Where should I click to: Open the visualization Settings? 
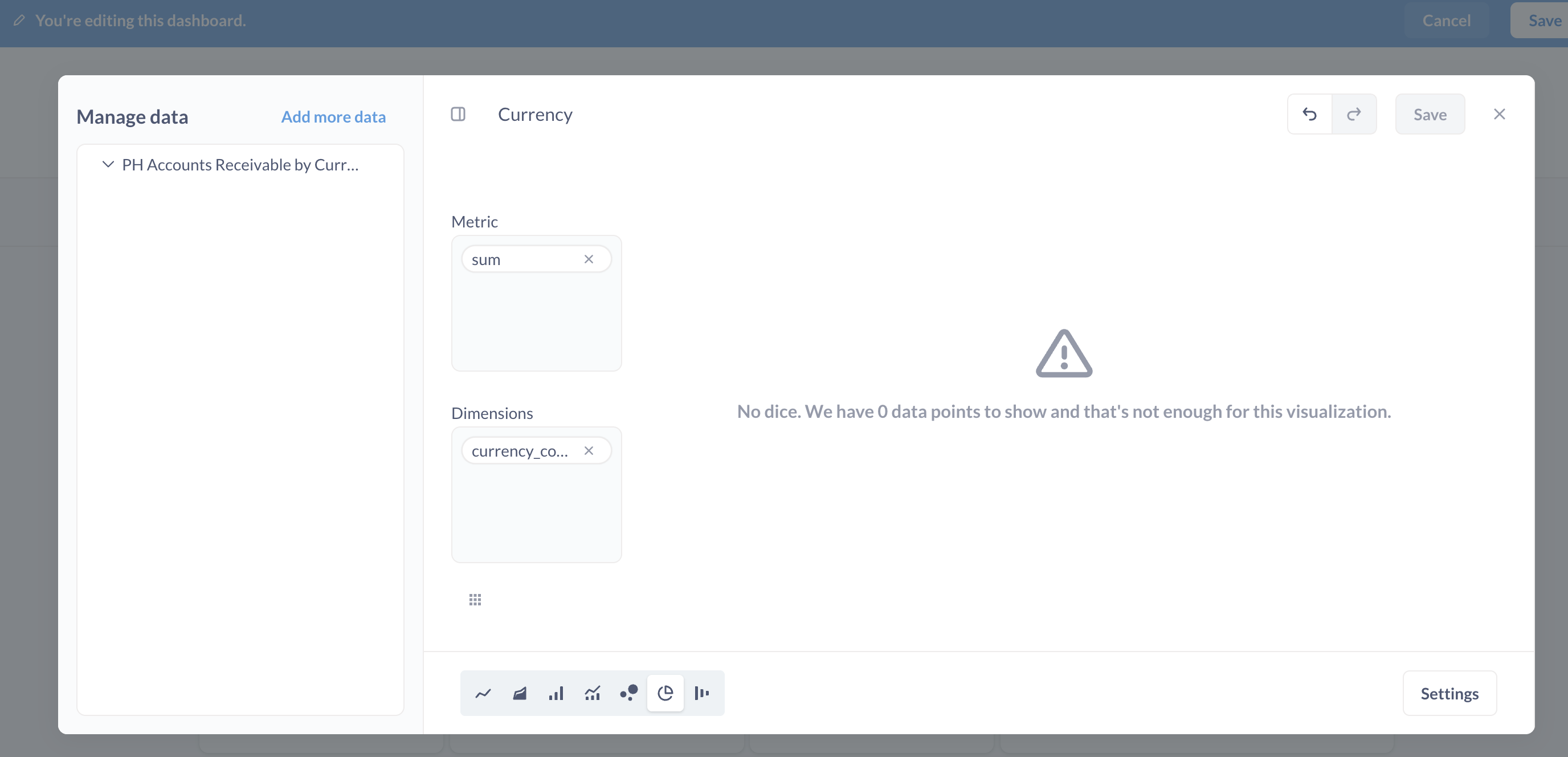pyautogui.click(x=1449, y=693)
